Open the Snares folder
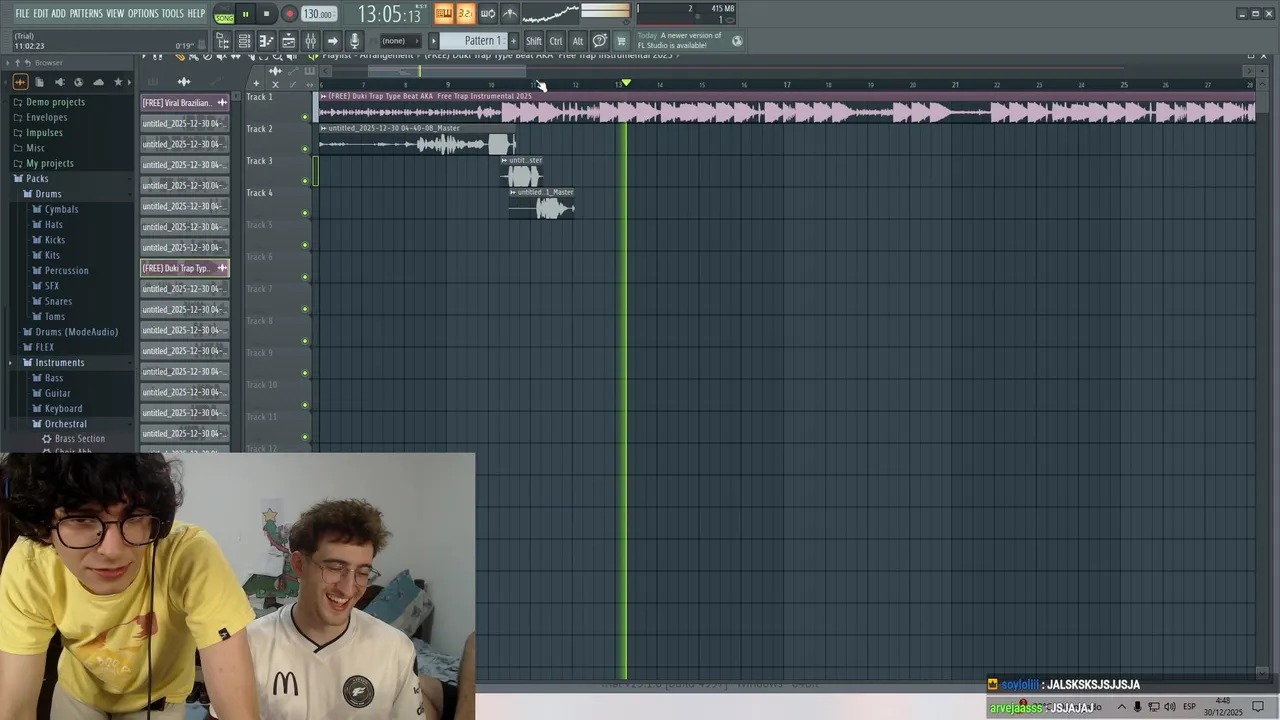The height and width of the screenshot is (720, 1280). [x=58, y=301]
